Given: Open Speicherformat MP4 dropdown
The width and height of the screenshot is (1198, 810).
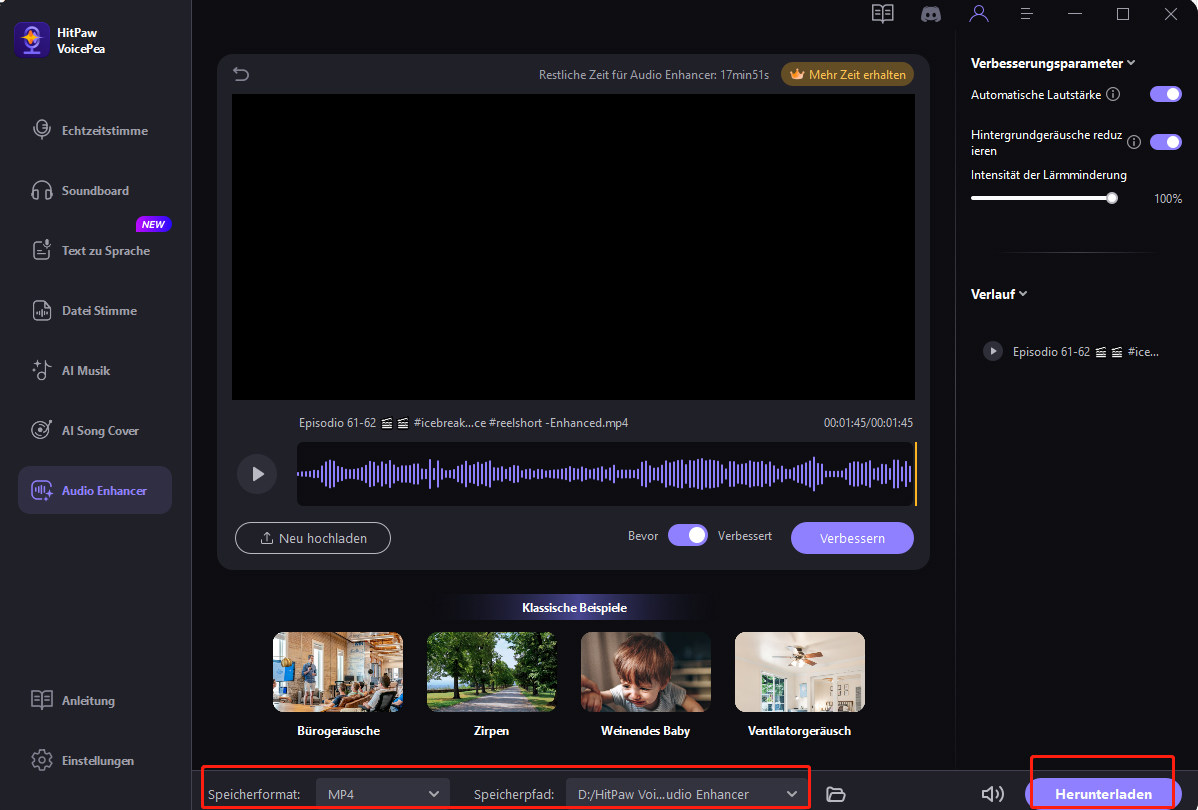Looking at the screenshot, I should [x=383, y=794].
